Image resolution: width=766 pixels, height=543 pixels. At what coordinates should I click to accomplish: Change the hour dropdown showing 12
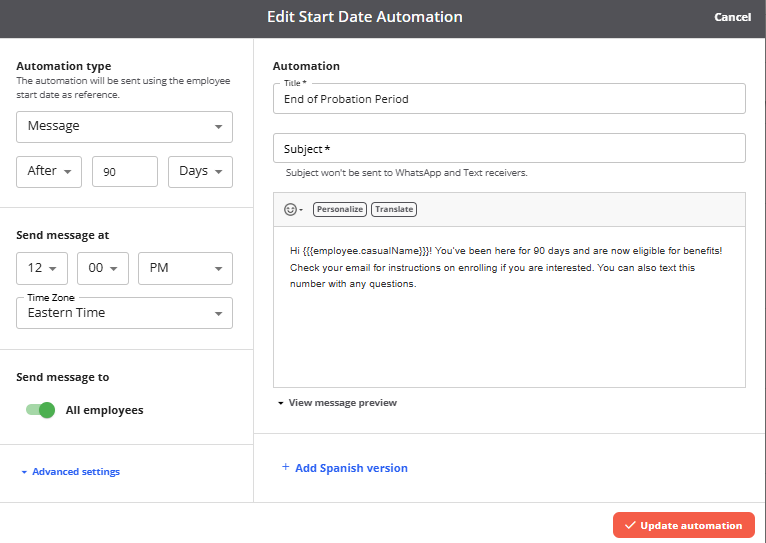point(42,268)
